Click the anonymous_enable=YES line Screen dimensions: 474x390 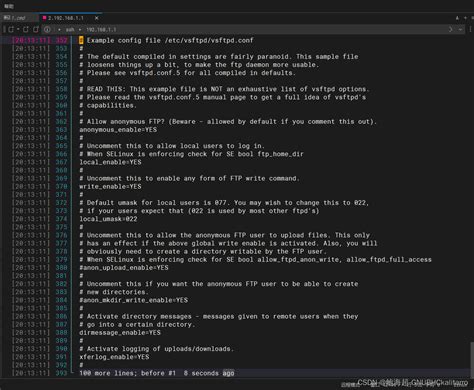(x=118, y=130)
